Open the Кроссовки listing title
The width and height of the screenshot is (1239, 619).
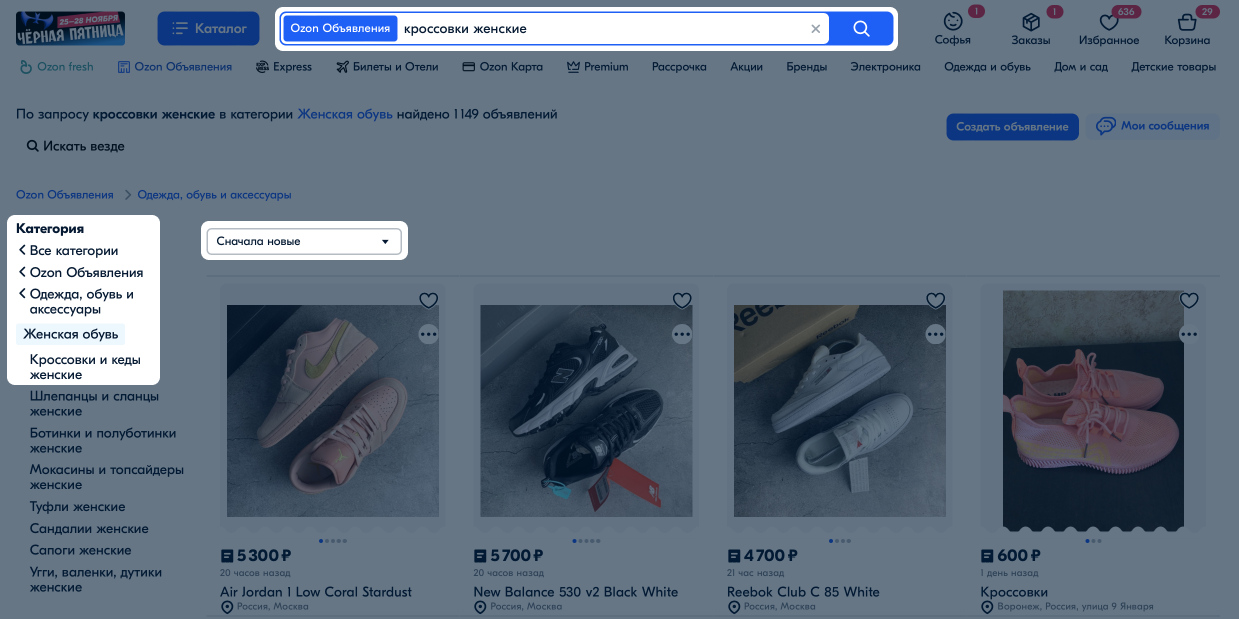(x=1014, y=592)
